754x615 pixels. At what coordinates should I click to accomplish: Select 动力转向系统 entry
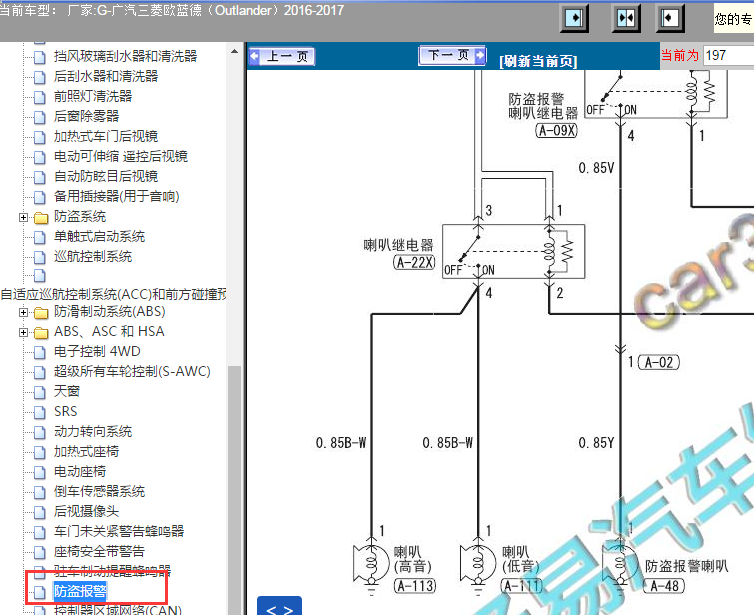pyautogui.click(x=93, y=431)
